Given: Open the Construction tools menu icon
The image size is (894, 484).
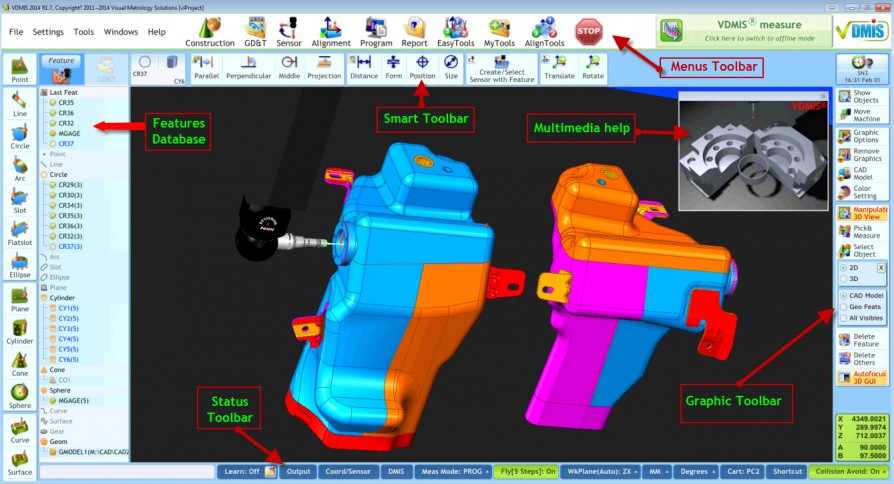Looking at the screenshot, I should point(210,32).
